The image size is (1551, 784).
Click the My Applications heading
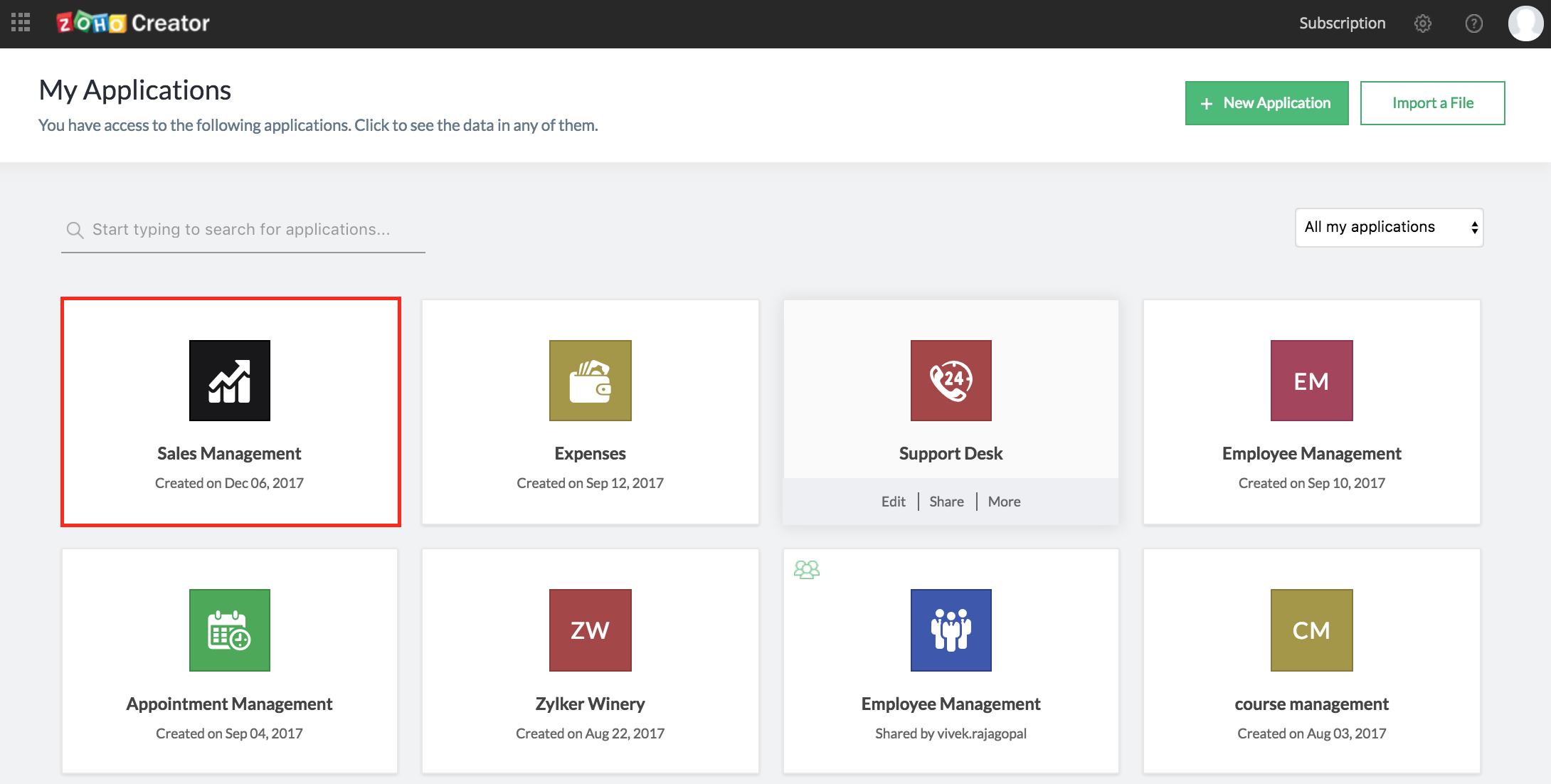(135, 90)
